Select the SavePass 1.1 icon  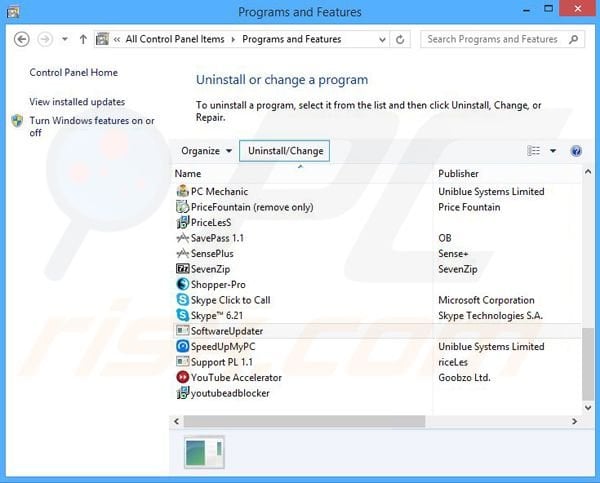coord(183,238)
